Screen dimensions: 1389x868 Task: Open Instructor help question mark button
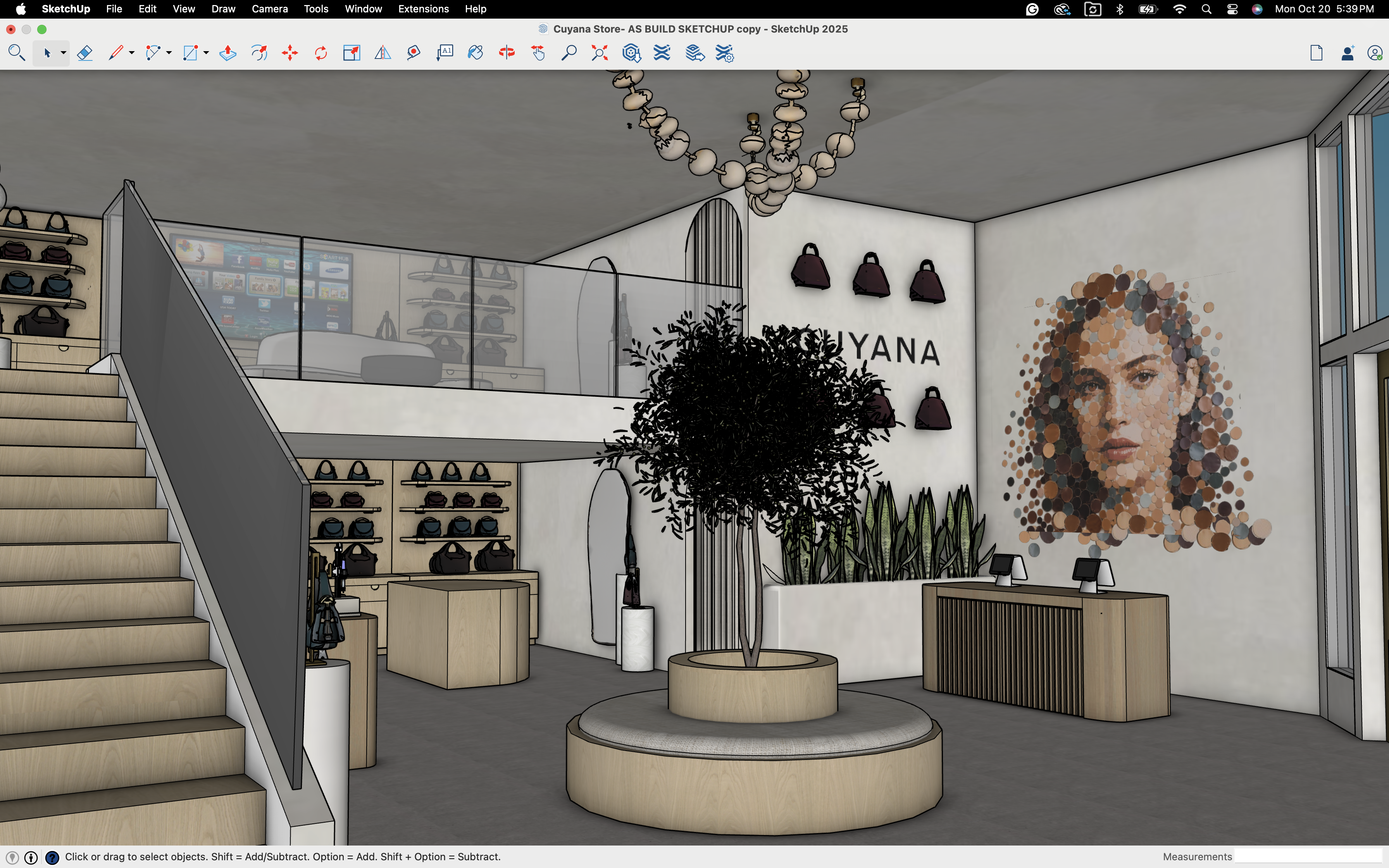(x=52, y=857)
